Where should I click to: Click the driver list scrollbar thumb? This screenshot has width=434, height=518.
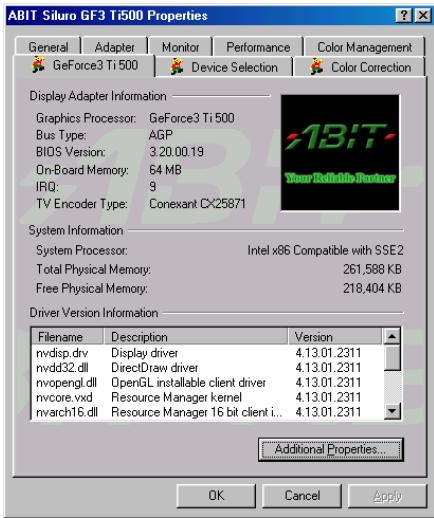tap(392, 357)
